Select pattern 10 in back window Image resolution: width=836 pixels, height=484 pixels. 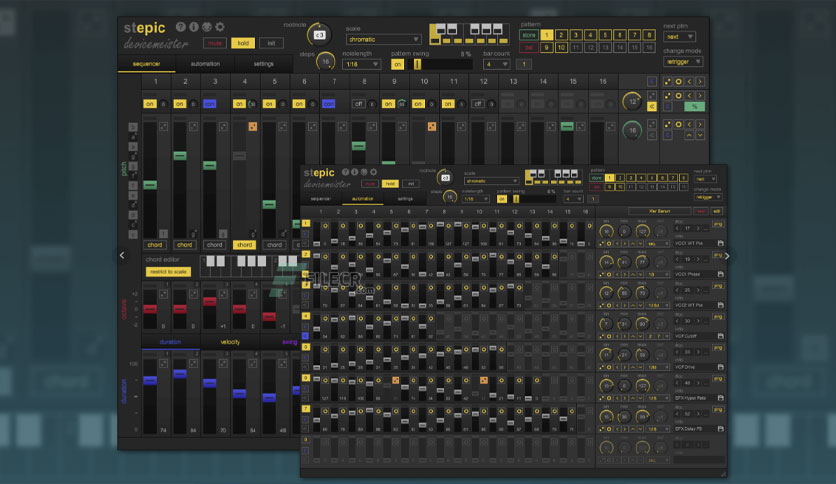pos(561,47)
